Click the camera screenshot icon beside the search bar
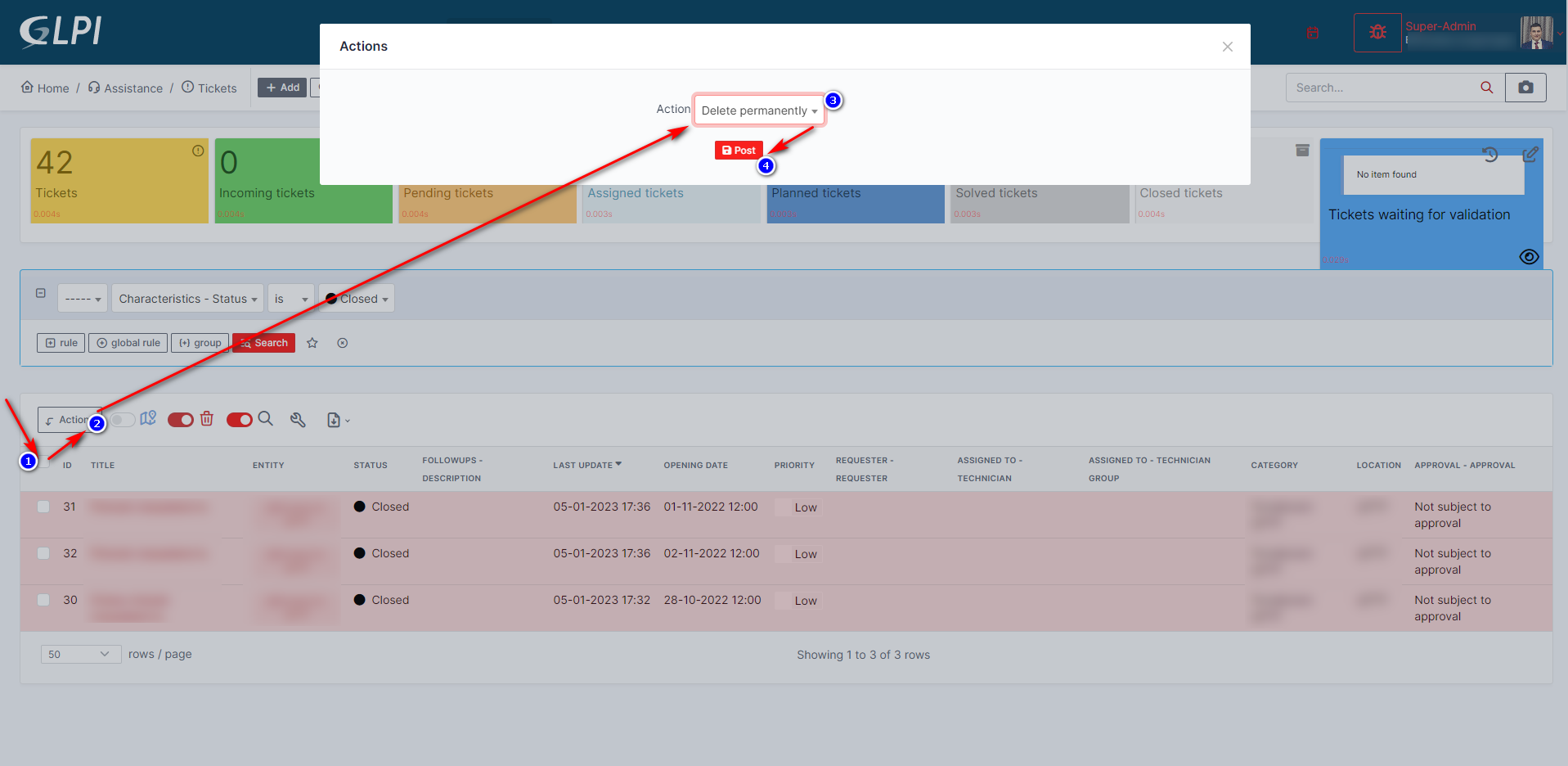Image resolution: width=1568 pixels, height=766 pixels. tap(1525, 88)
